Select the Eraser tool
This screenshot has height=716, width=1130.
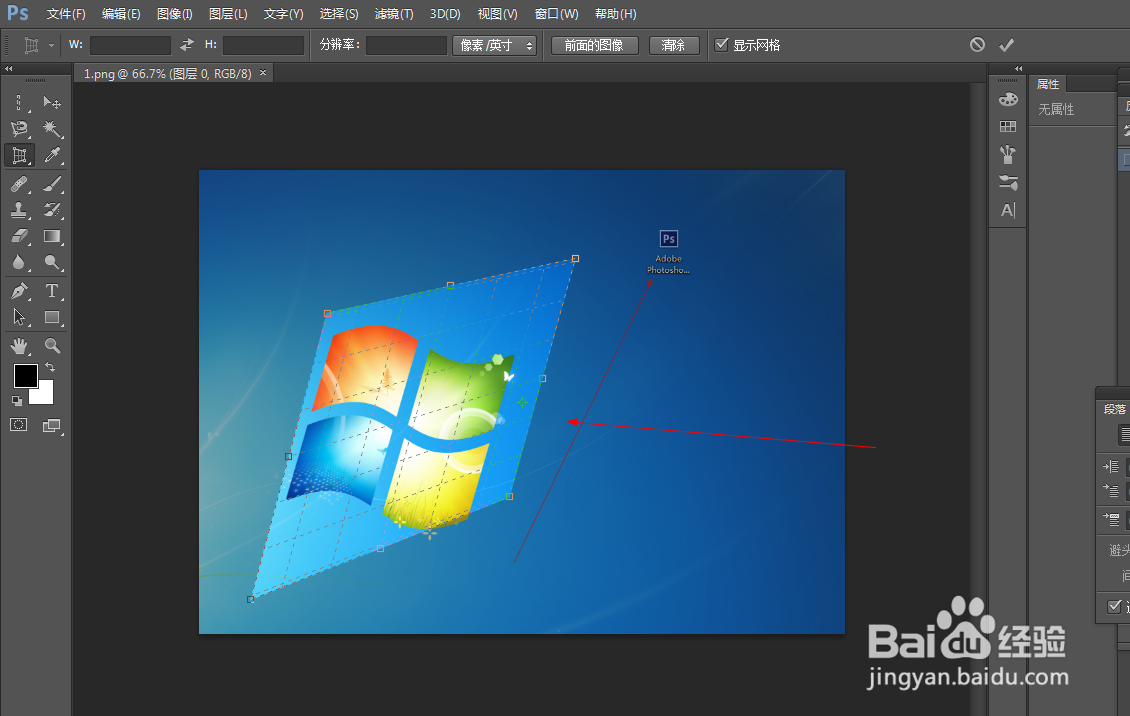pyautogui.click(x=19, y=236)
